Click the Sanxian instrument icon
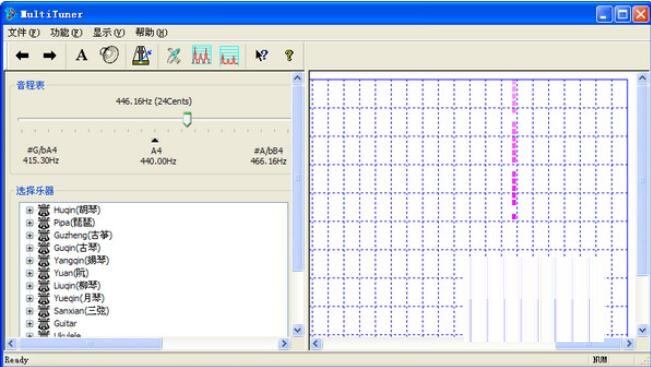Viewport: 651px width, 367px height. [x=44, y=311]
